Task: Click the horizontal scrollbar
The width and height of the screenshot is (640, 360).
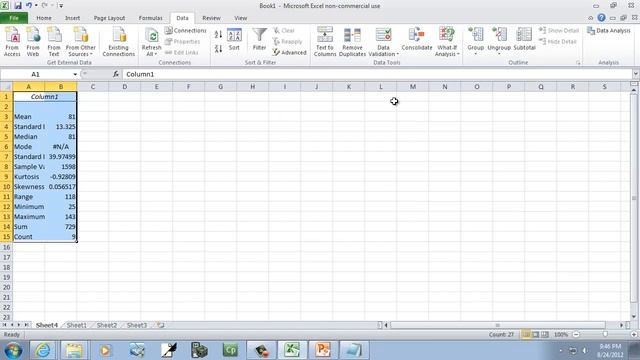Action: (498, 325)
